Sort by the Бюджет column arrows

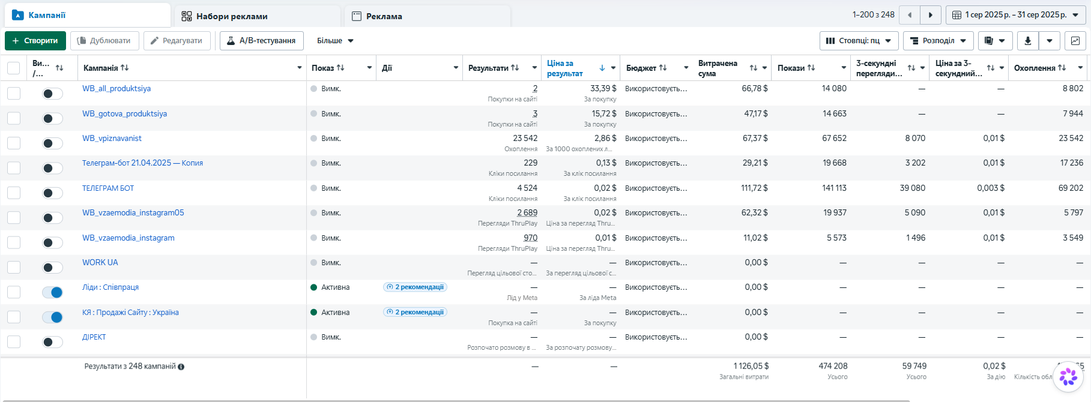coord(663,67)
